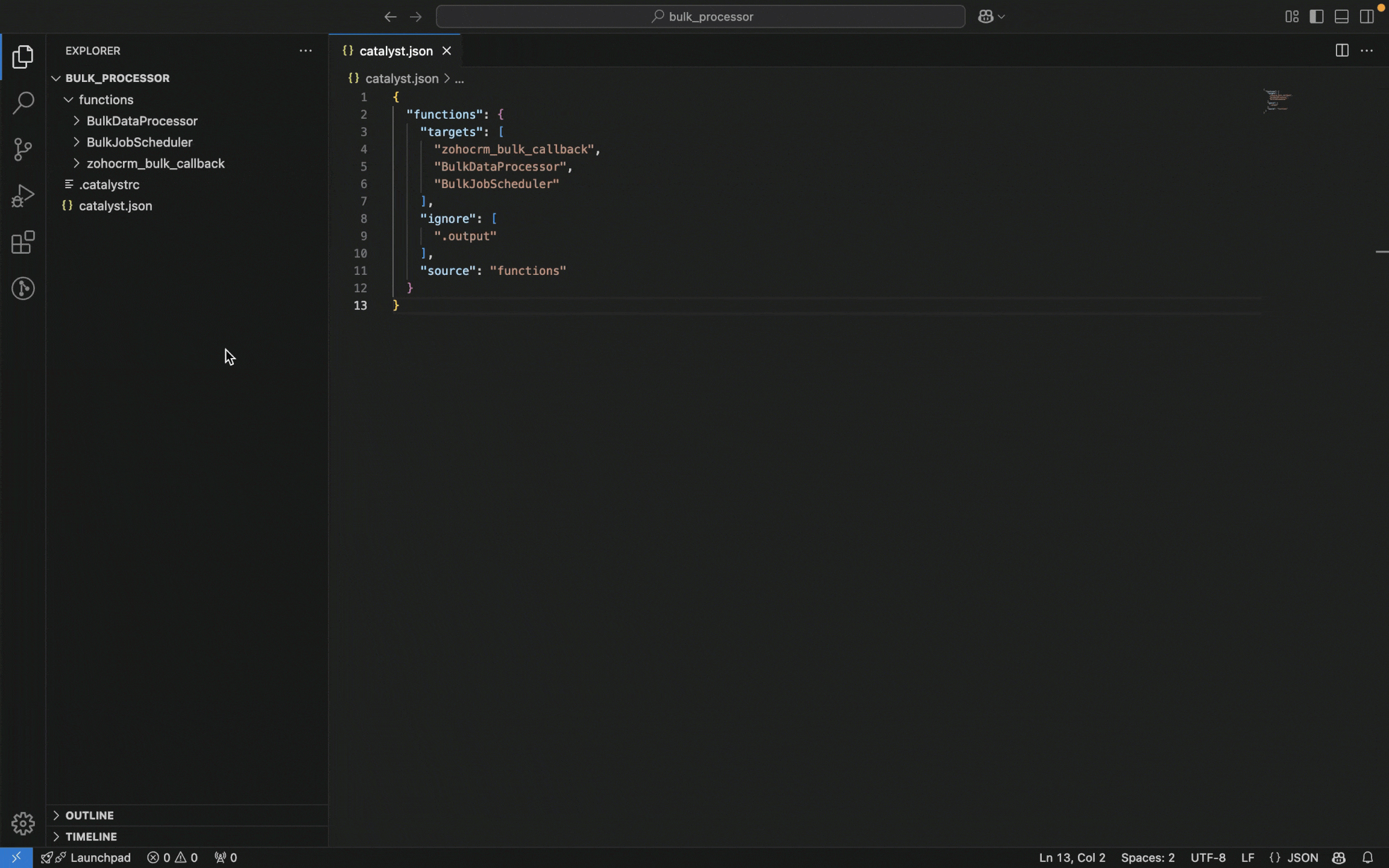
Task: Split the editor to the right
Action: click(x=1341, y=51)
